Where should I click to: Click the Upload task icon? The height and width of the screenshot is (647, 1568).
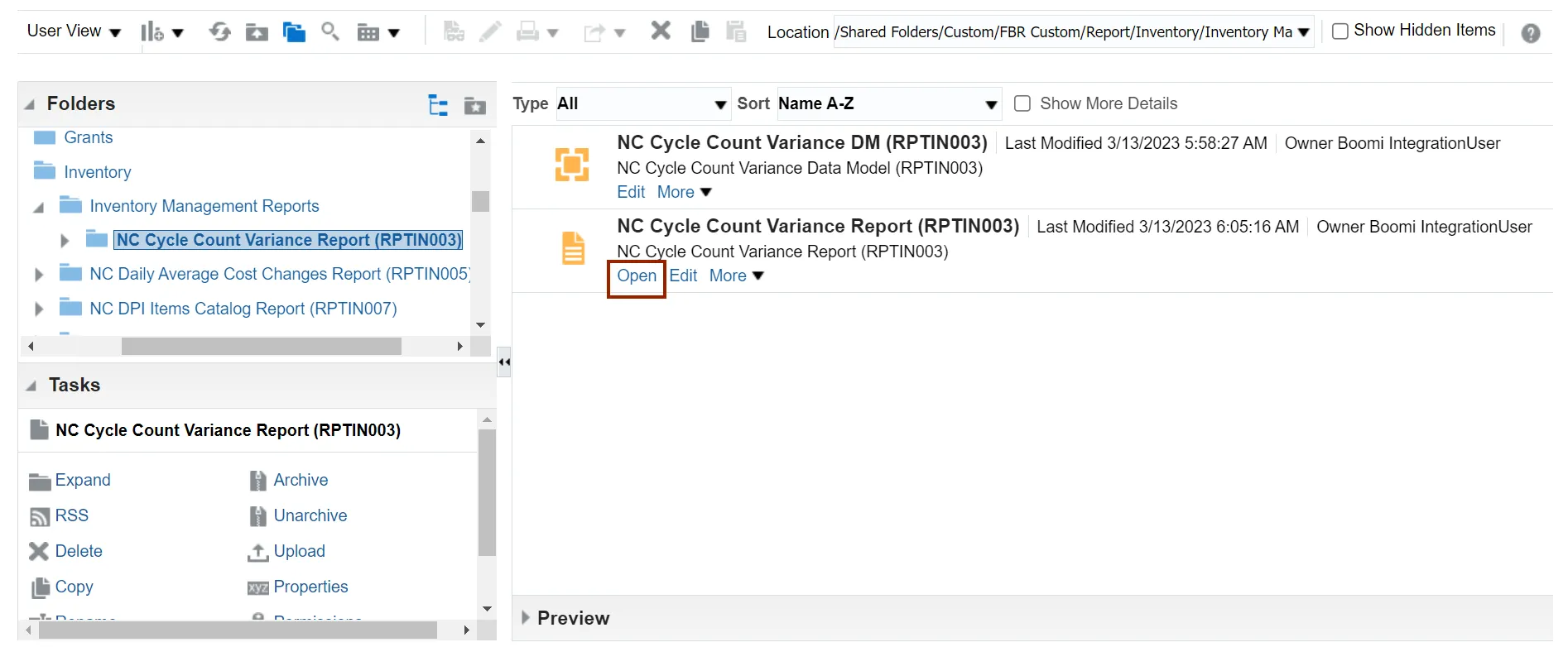[258, 552]
